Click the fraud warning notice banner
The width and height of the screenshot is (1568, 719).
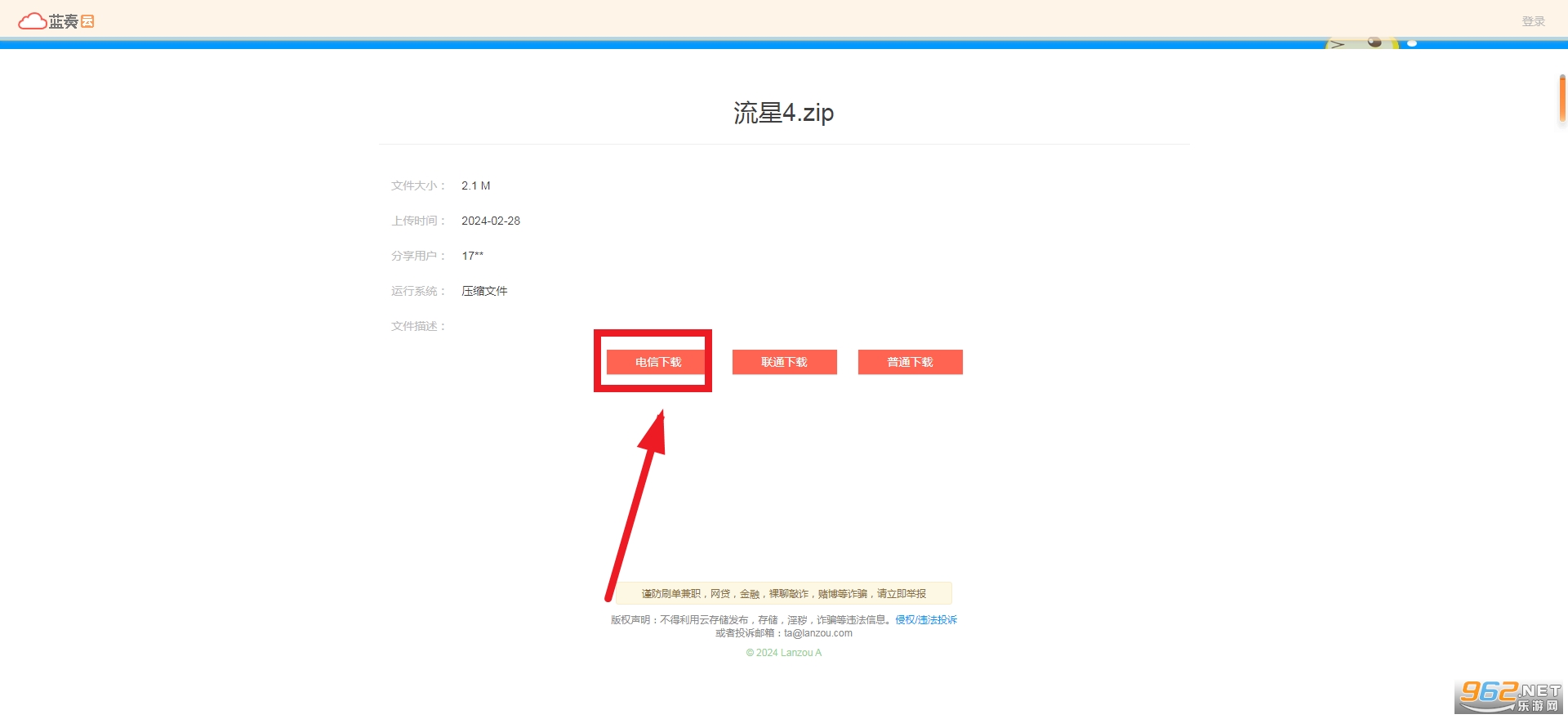784,593
